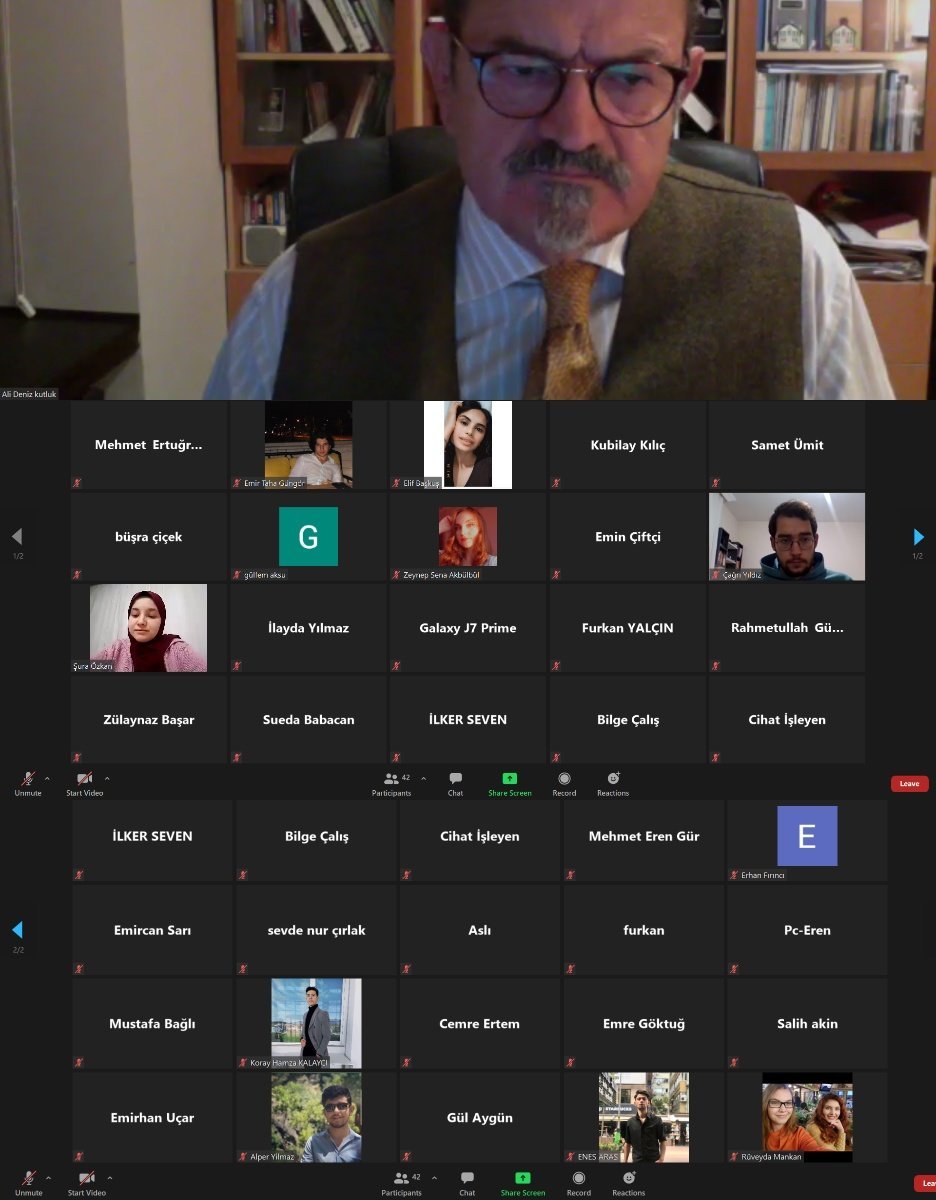Click the red Leave button
This screenshot has height=1200, width=936.
coord(909,784)
